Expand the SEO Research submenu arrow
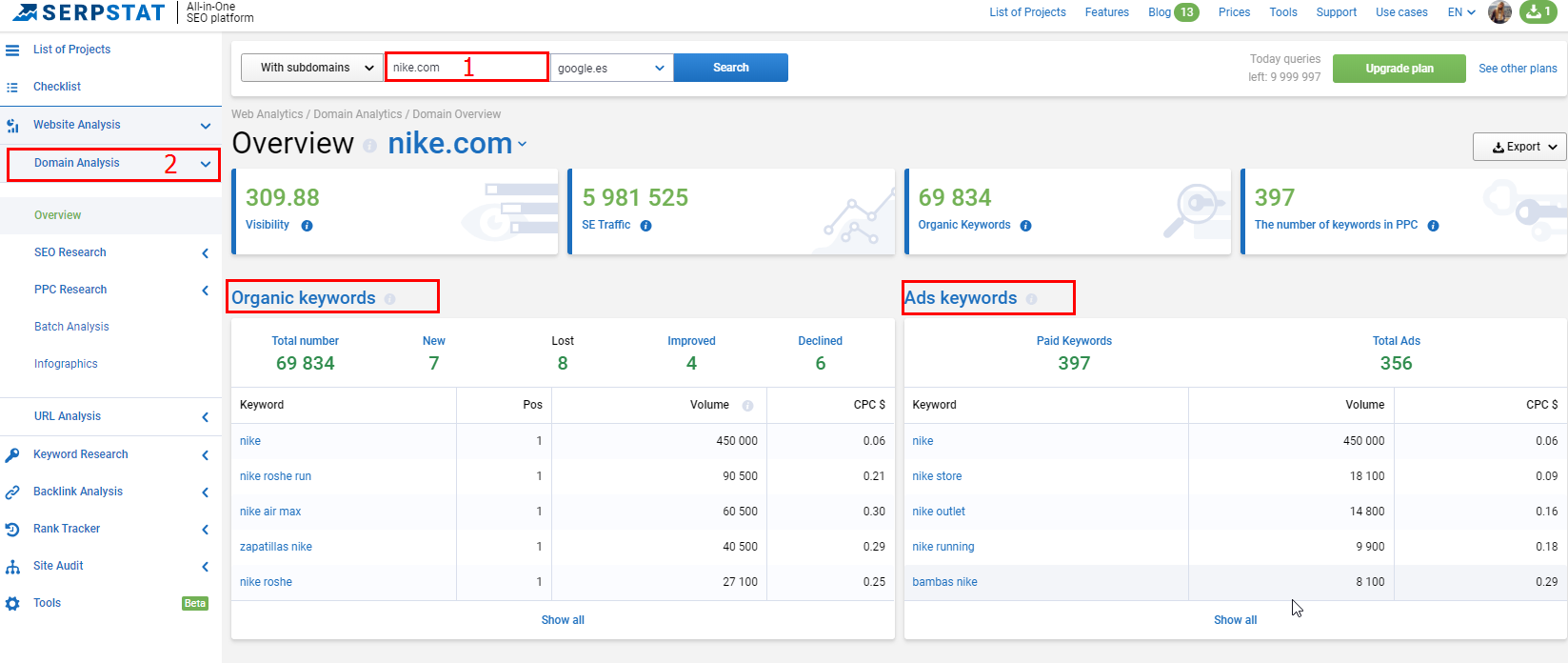 [x=205, y=253]
